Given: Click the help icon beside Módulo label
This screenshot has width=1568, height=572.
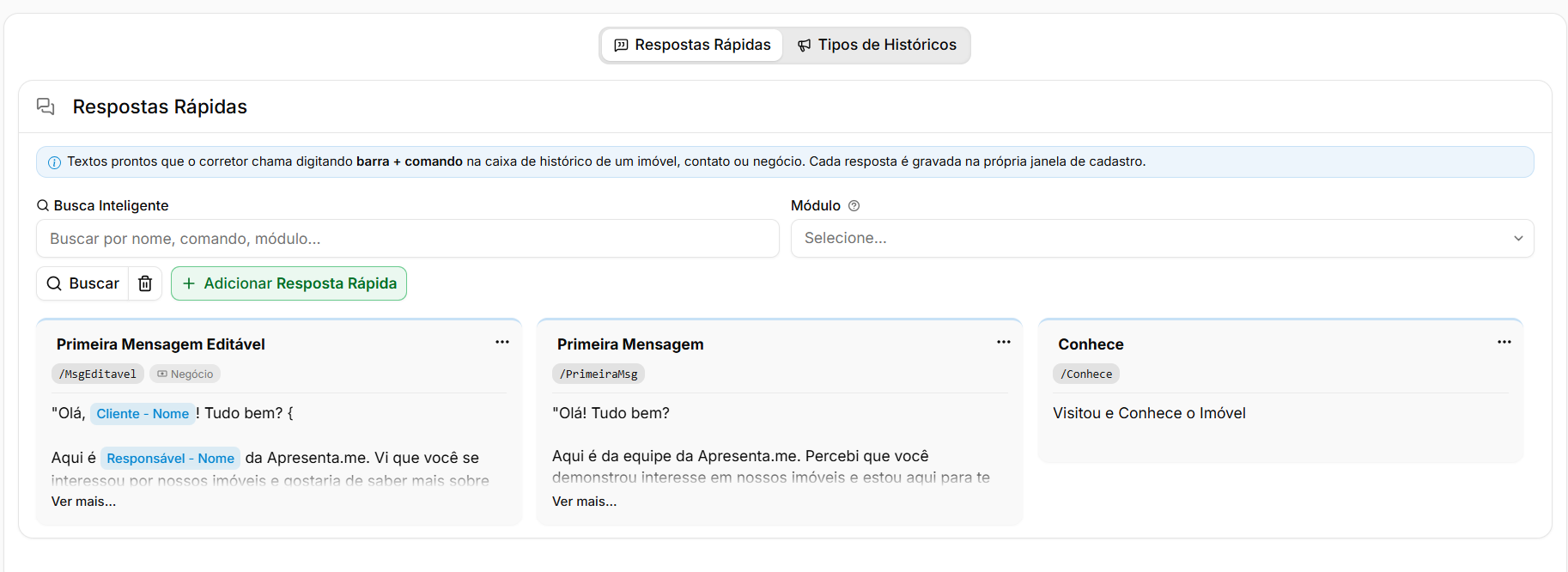Looking at the screenshot, I should click(854, 206).
